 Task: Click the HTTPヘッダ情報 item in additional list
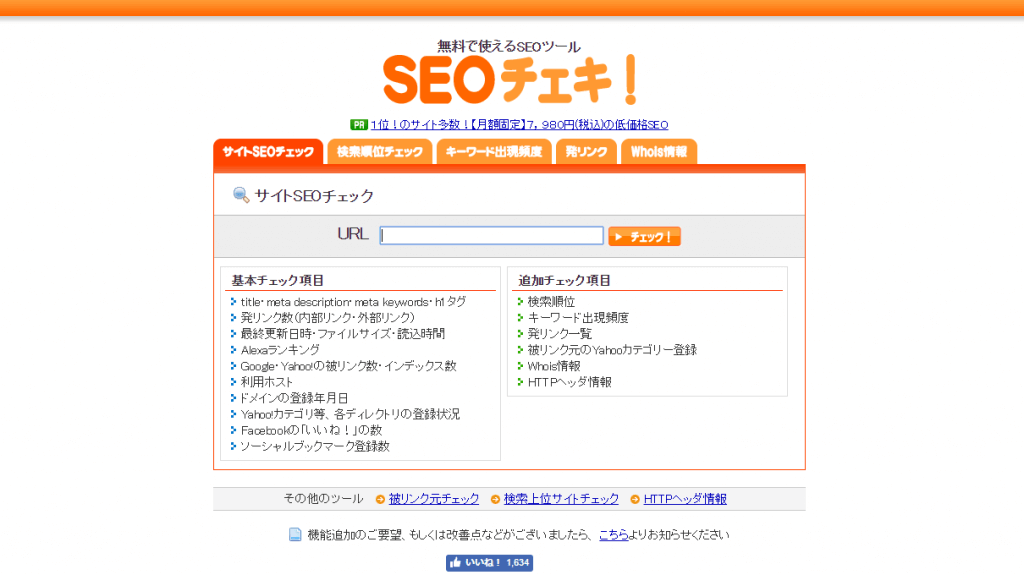[569, 382]
